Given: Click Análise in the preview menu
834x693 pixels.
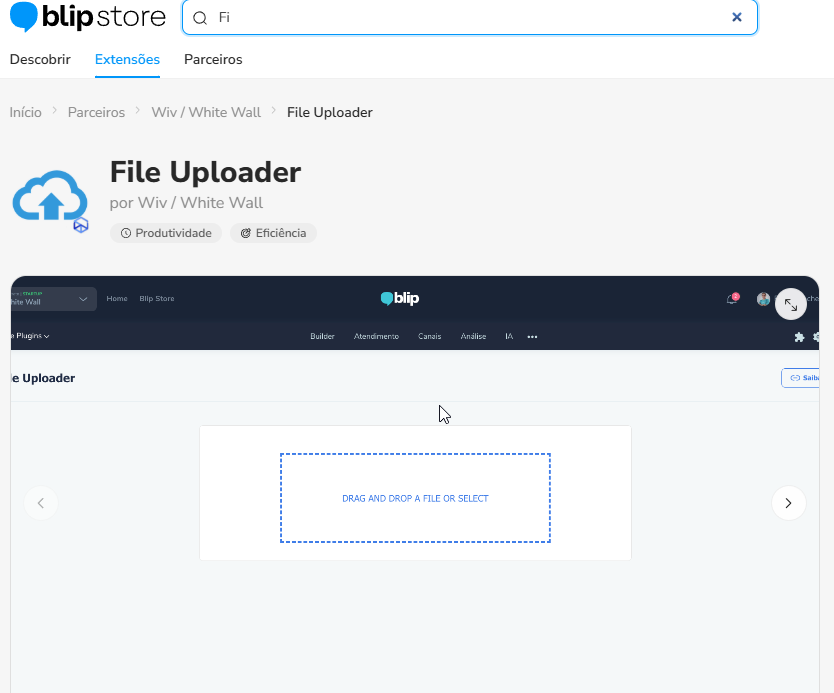Looking at the screenshot, I should [473, 337].
